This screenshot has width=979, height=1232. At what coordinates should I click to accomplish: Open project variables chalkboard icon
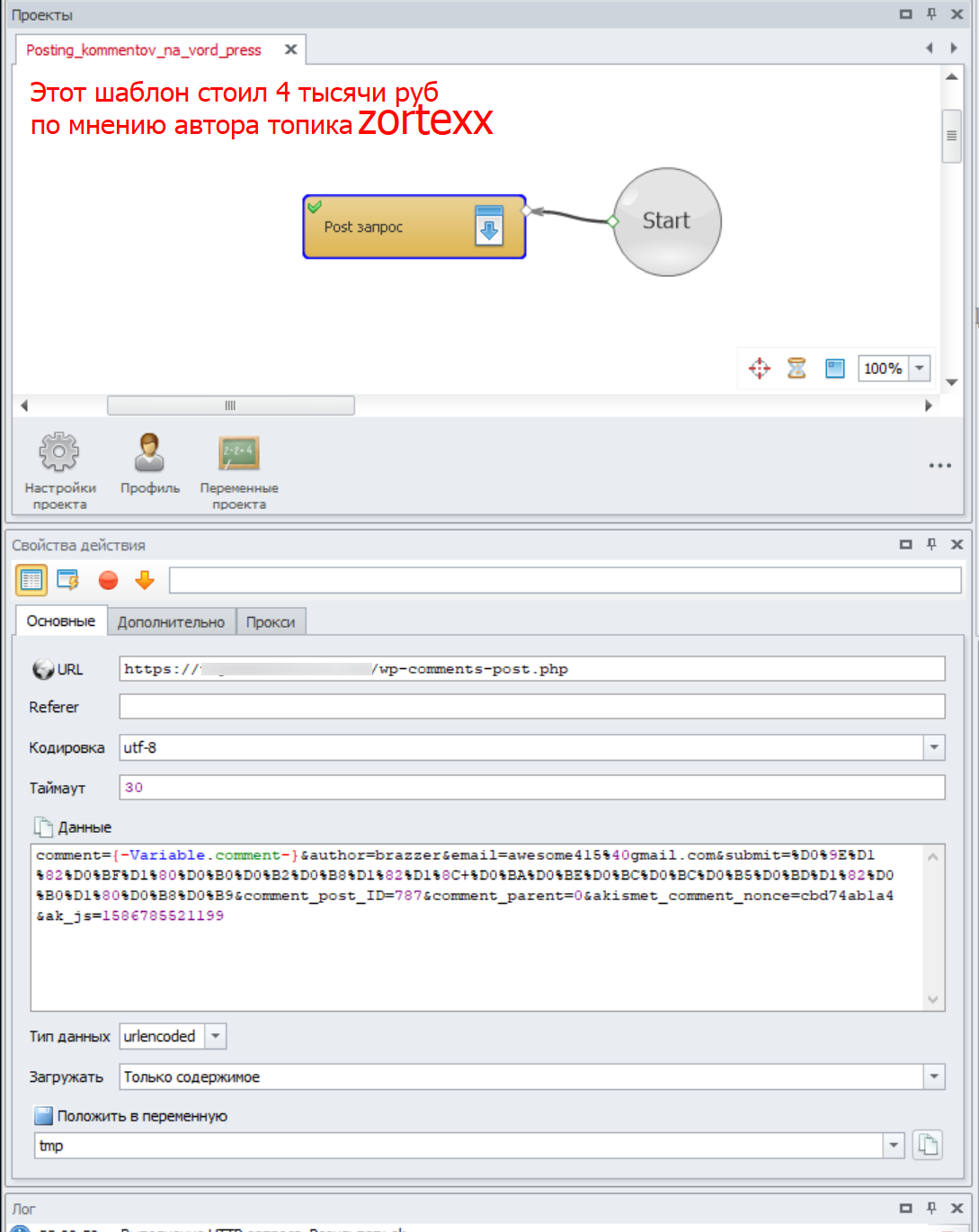click(x=239, y=452)
